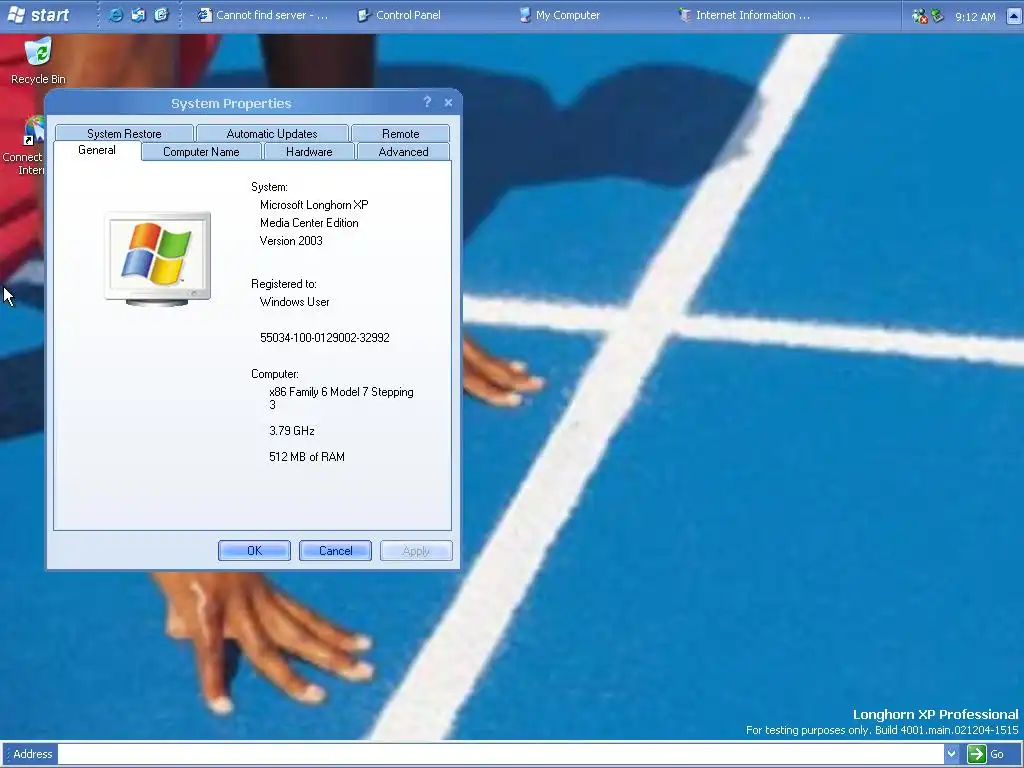This screenshot has height=768, width=1024.
Task: Click the Go button on the Address bar
Action: 986,754
